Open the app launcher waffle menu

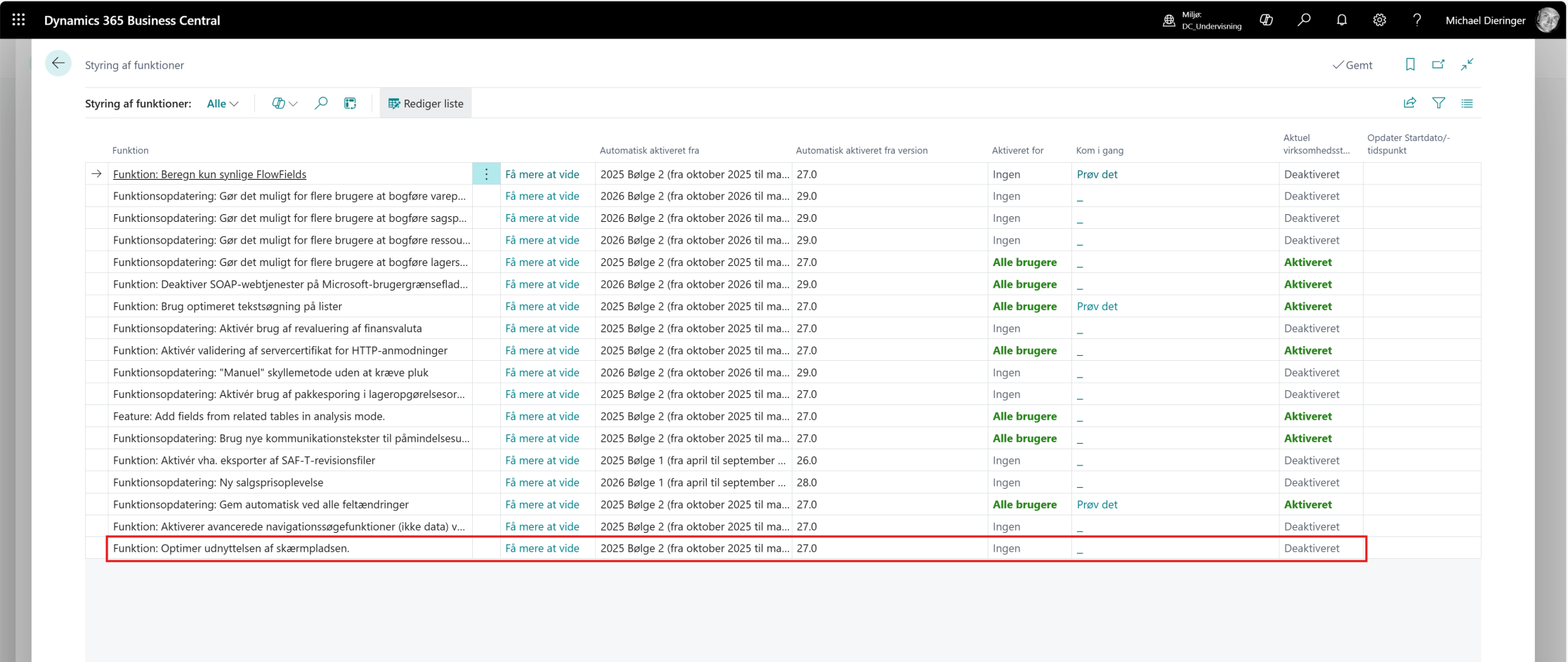click(x=19, y=20)
